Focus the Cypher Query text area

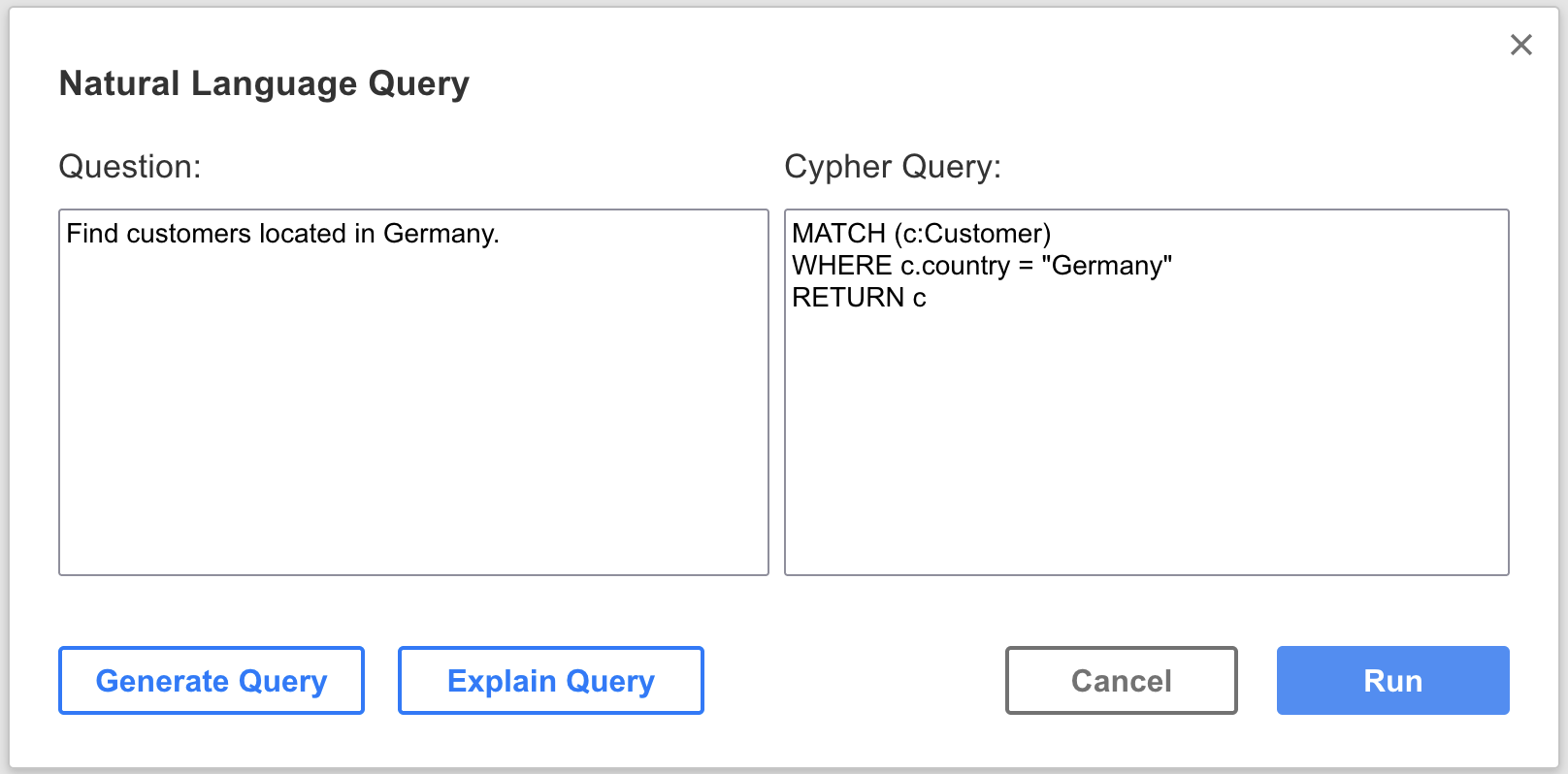click(x=1147, y=392)
